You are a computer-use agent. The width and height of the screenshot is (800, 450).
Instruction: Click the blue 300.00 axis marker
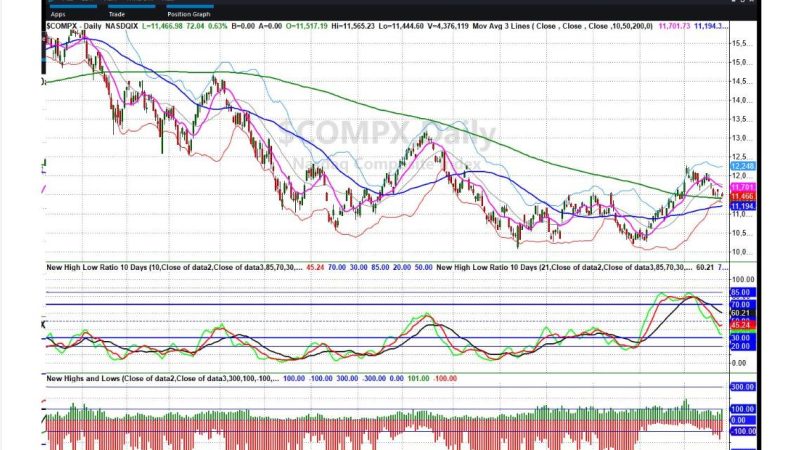(x=741, y=386)
